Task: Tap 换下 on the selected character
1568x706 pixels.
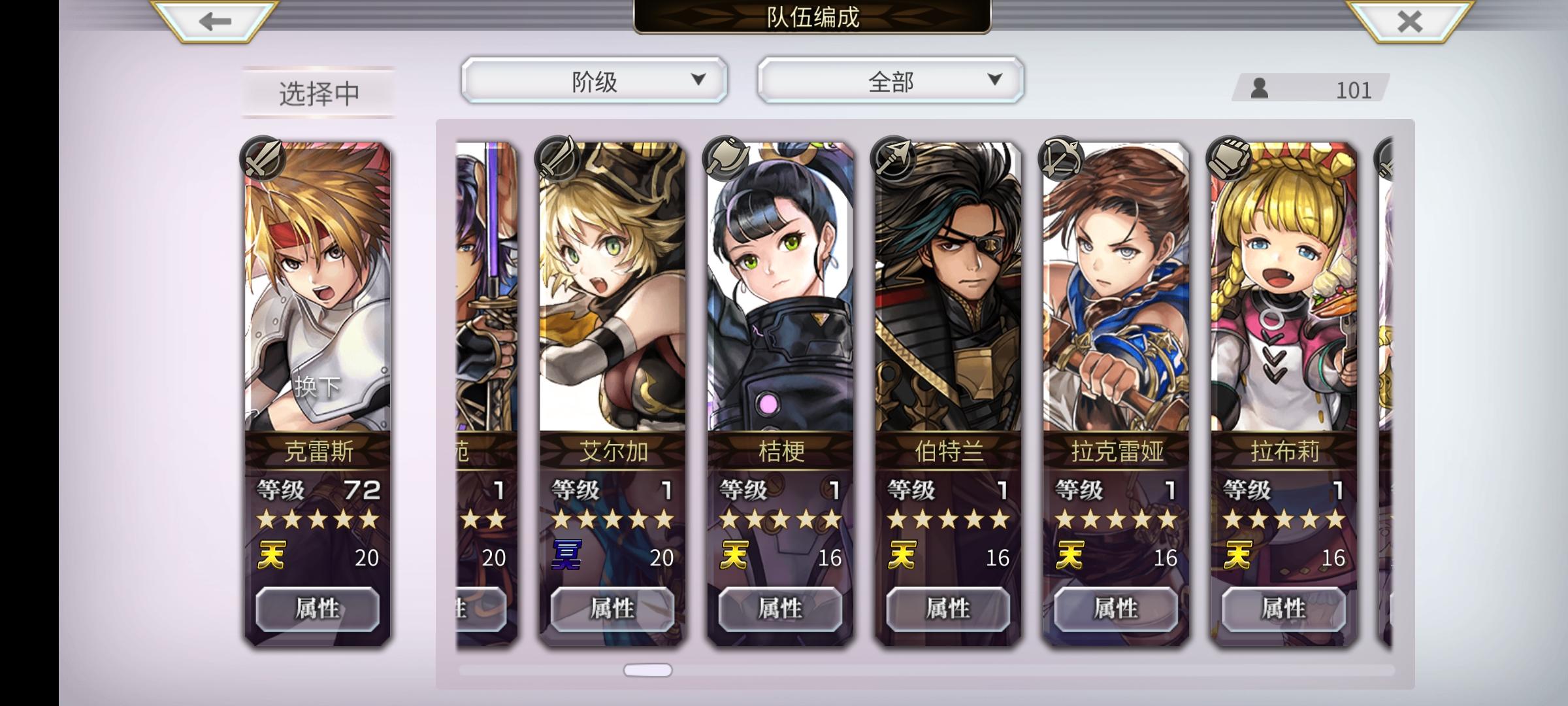Action: [318, 386]
